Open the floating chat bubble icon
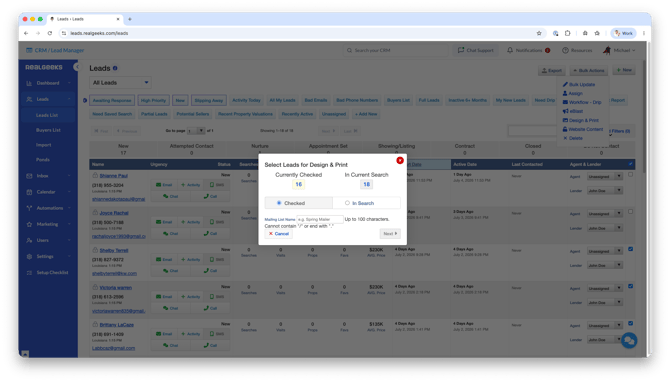Image resolution: width=670 pixels, height=382 pixels. (629, 341)
